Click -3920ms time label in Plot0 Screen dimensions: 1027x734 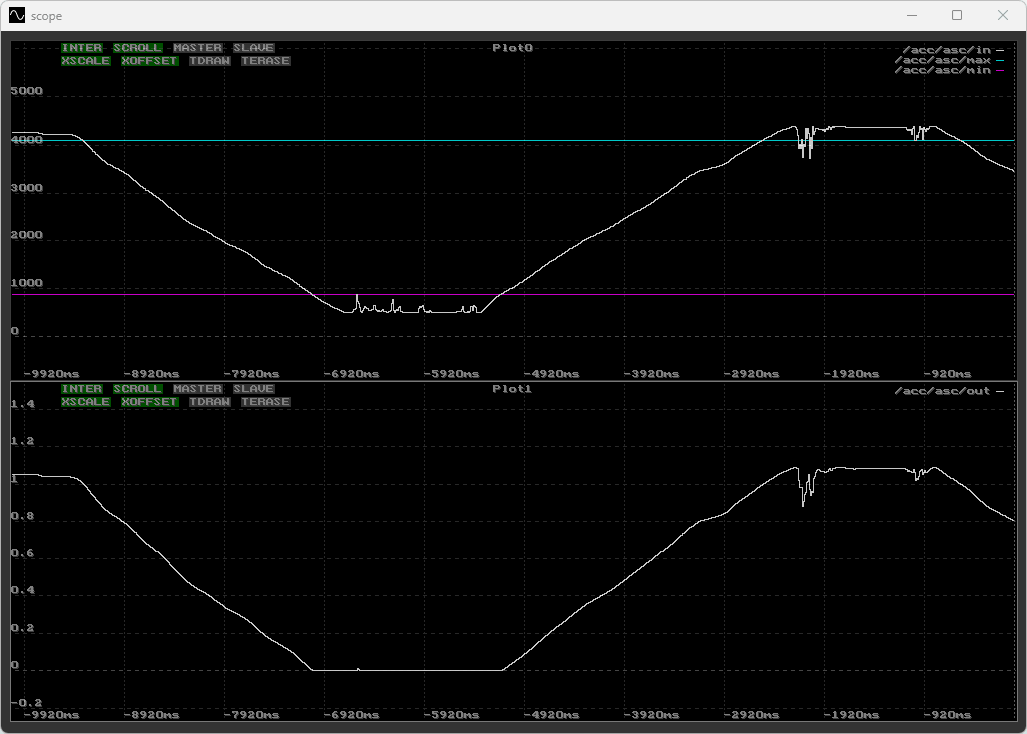point(652,374)
